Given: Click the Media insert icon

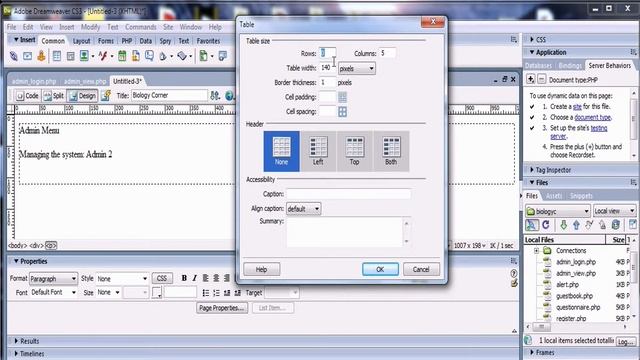Looking at the screenshot, I should point(103,56).
